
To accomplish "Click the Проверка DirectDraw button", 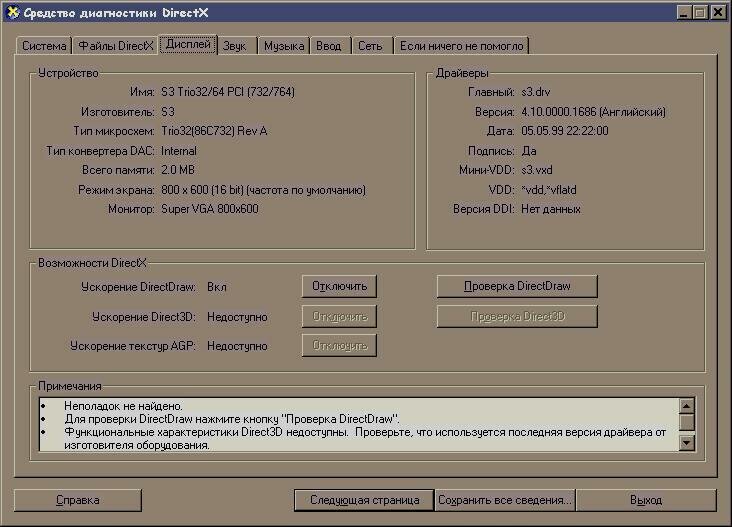I will pos(517,286).
